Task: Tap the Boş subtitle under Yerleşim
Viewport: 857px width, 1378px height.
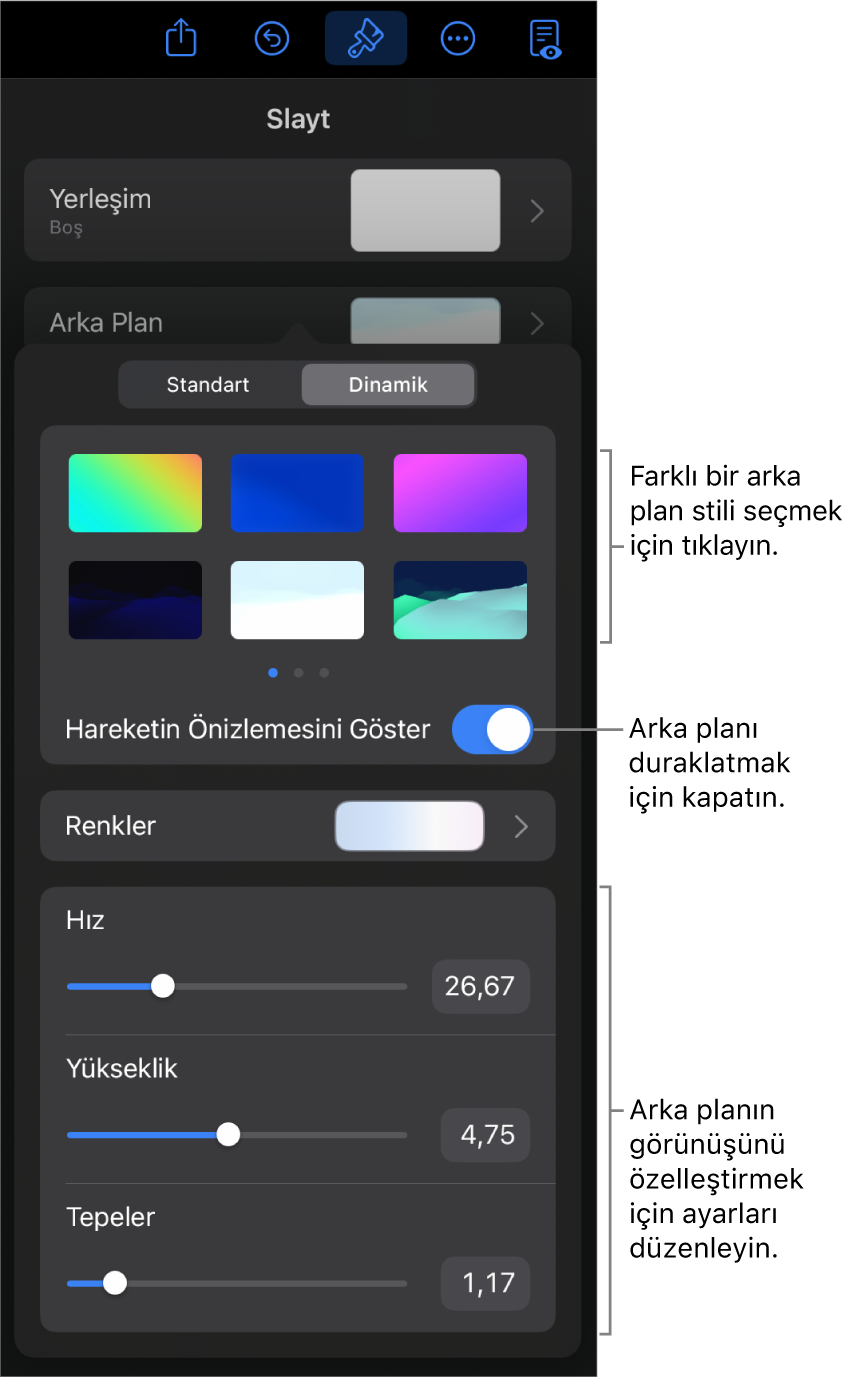Action: 66,228
